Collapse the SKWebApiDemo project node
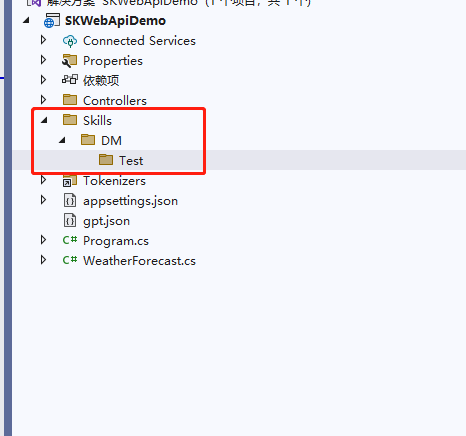Screen dimensions: 466x436 point(26,20)
